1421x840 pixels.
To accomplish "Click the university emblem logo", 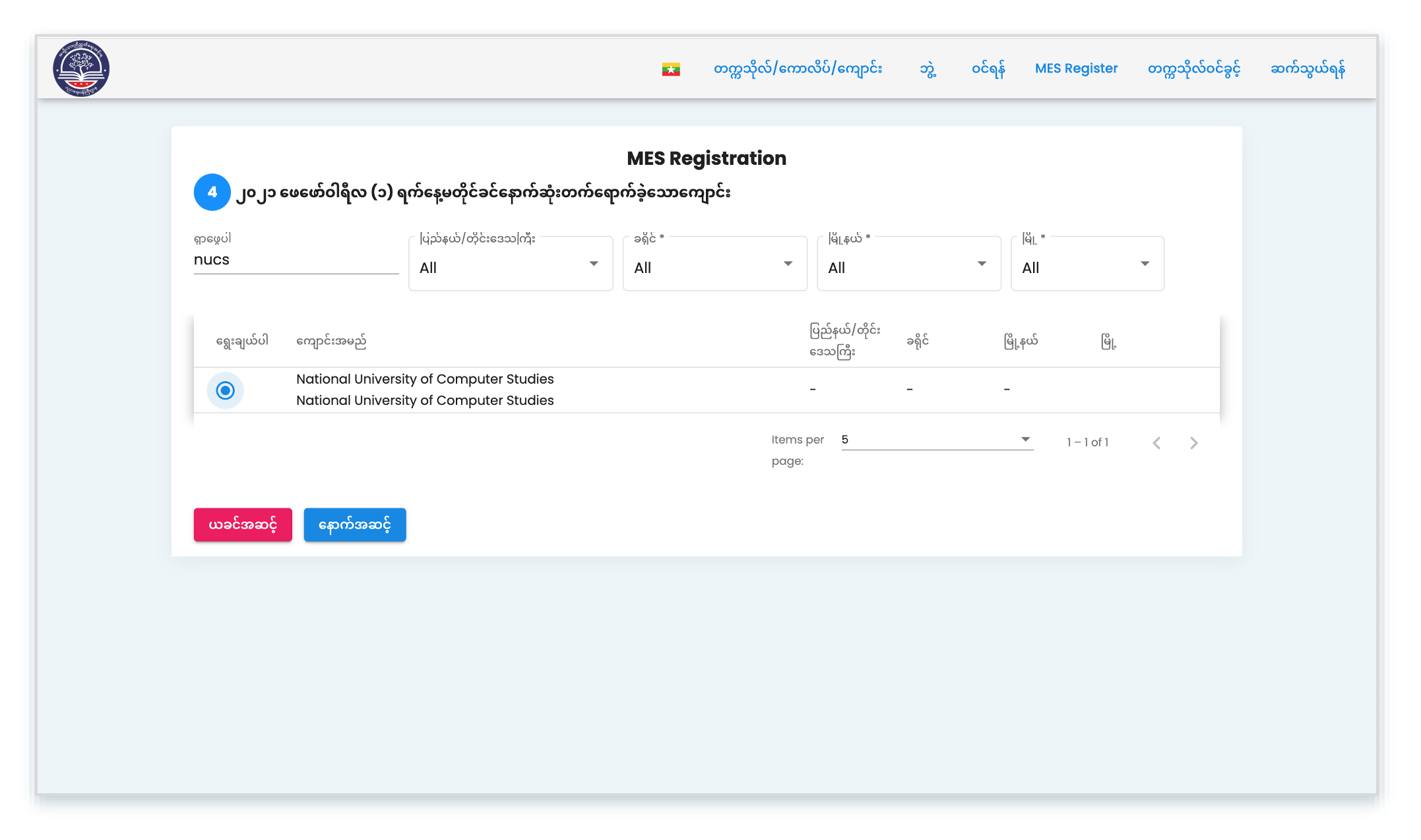I will pos(81,69).
